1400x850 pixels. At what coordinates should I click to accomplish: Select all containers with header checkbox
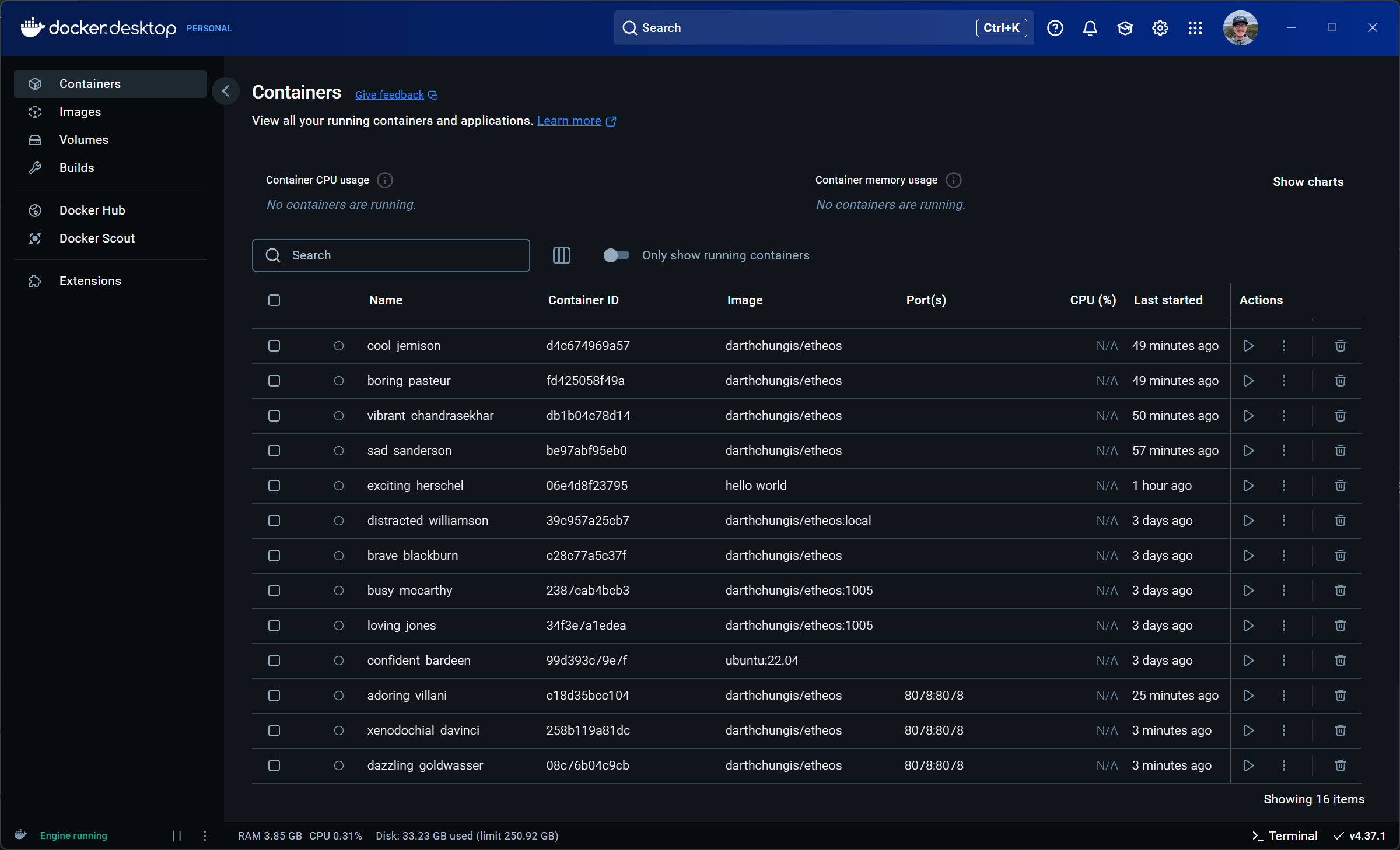[x=274, y=300]
